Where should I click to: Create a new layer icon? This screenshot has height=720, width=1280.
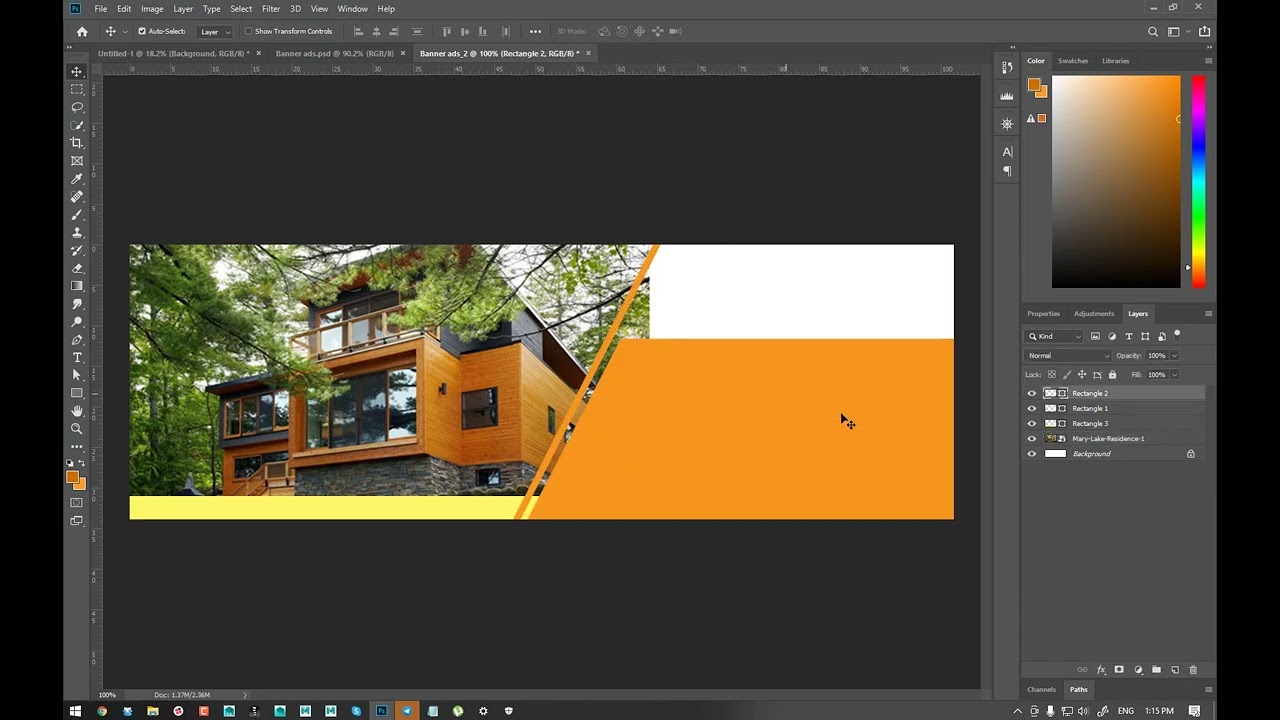pyautogui.click(x=1175, y=670)
